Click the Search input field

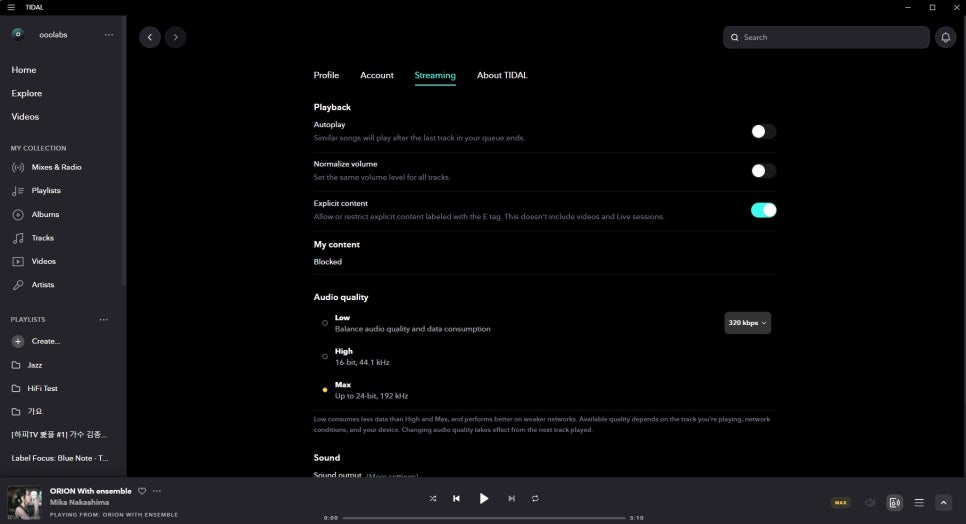pos(826,37)
